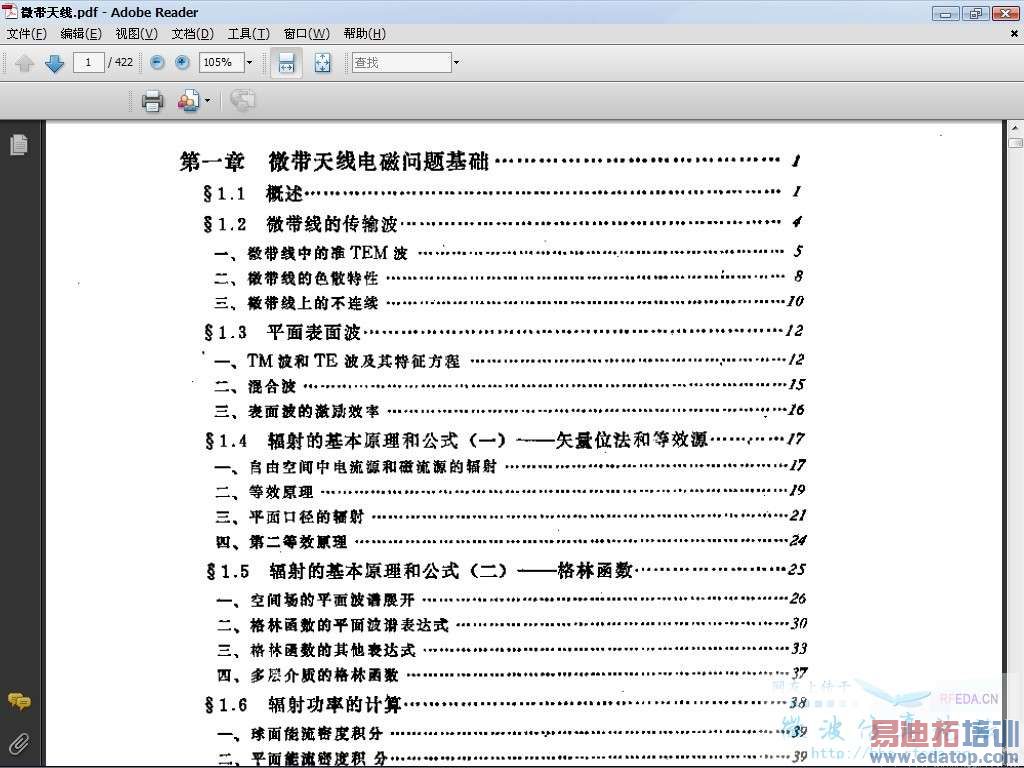The image size is (1024, 768).
Task: Open 文件(F) menu
Action: [x=26, y=33]
